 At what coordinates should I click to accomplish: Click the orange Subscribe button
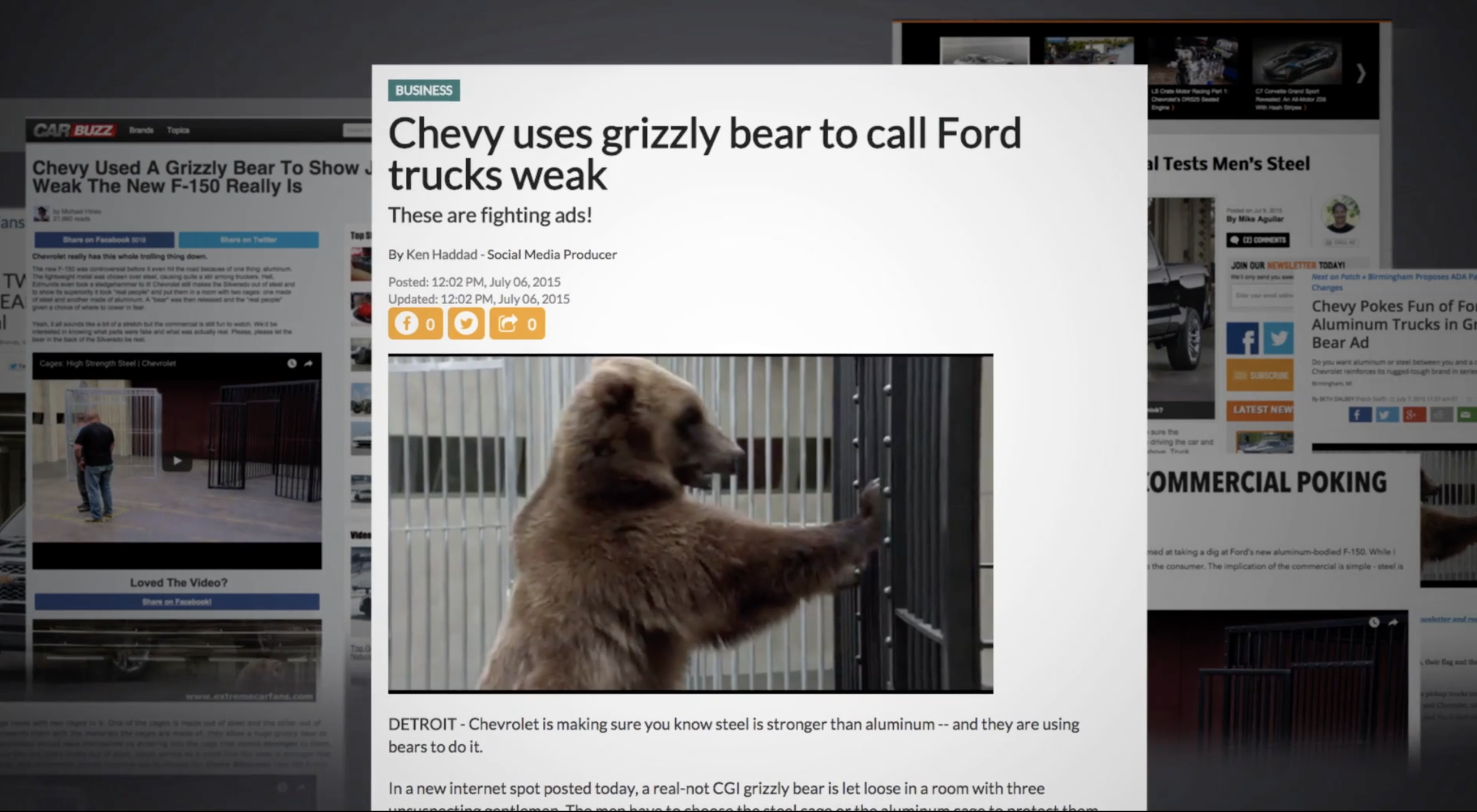click(x=1260, y=375)
